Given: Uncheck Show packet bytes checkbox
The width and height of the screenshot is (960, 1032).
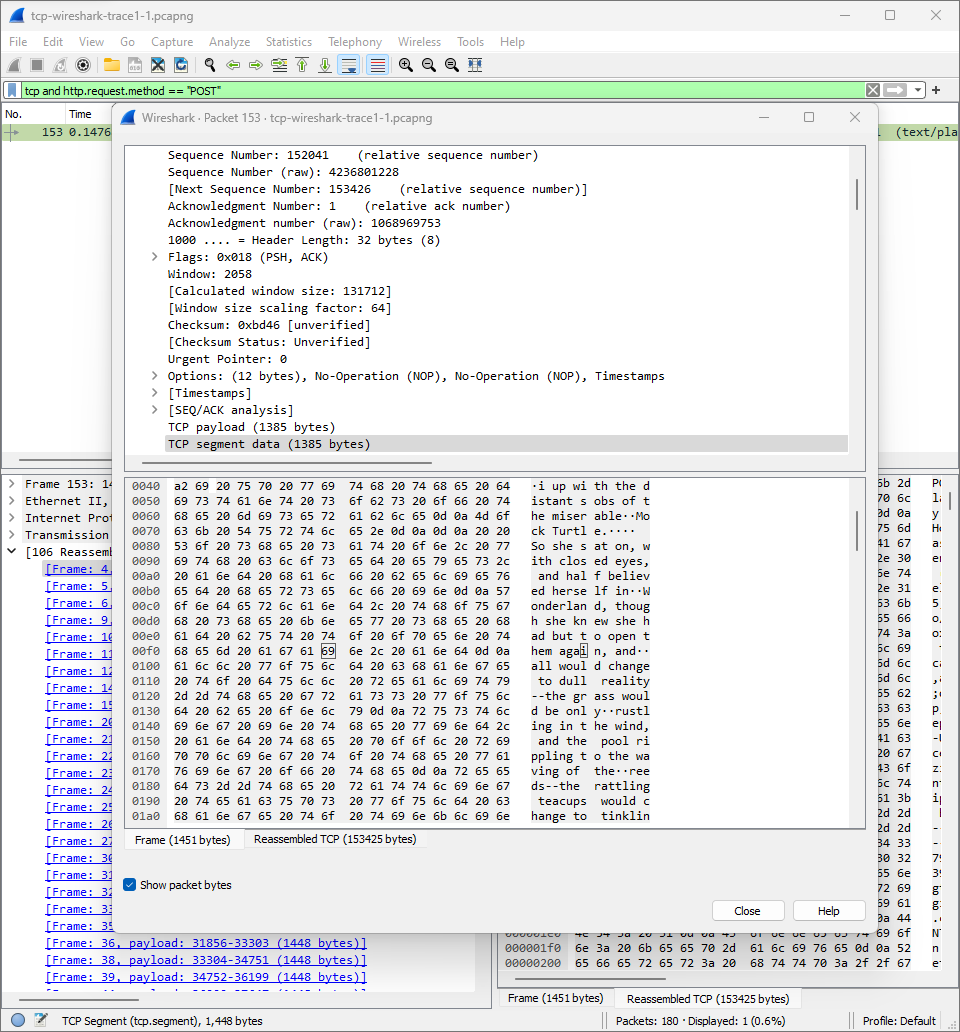Looking at the screenshot, I should 130,885.
